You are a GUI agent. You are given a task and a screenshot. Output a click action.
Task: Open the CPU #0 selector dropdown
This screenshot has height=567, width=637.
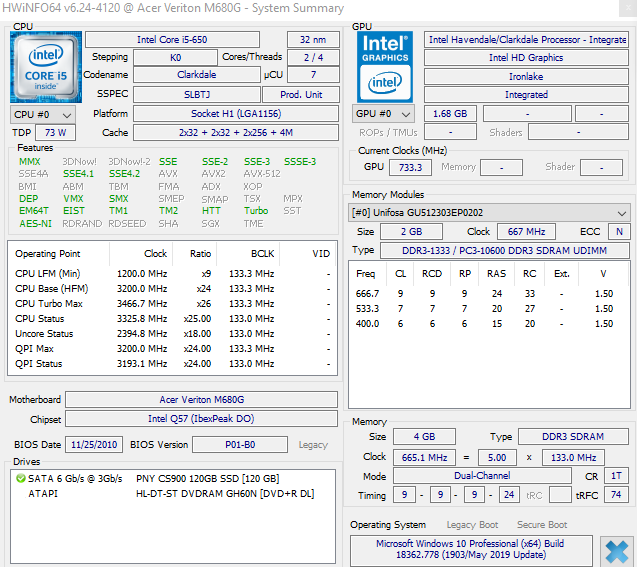(43, 115)
